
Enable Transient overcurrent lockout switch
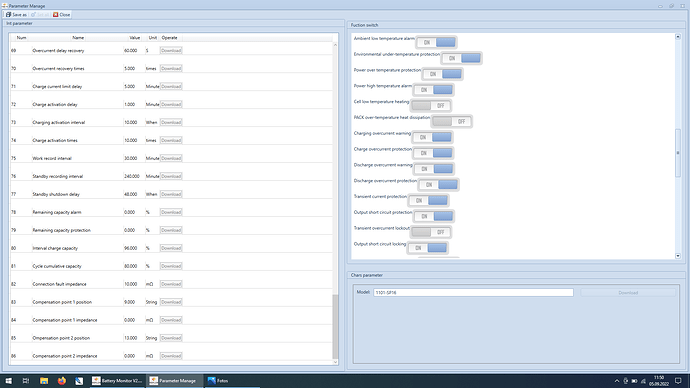click(x=430, y=232)
